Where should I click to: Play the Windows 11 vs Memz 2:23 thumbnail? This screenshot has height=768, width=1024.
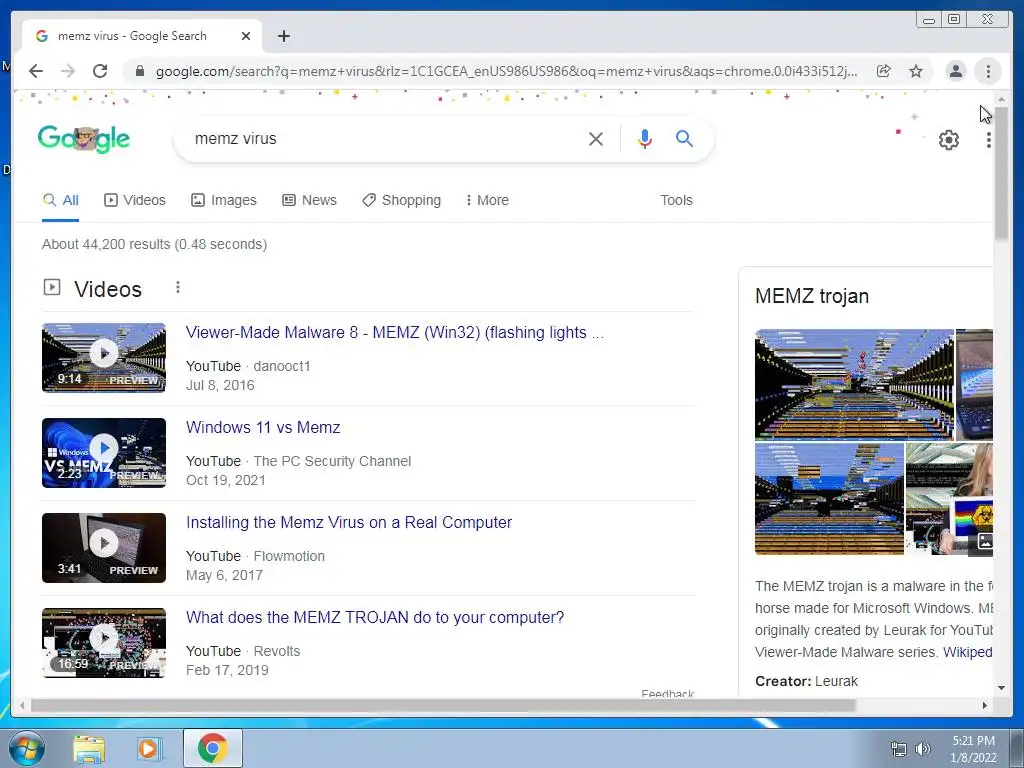104,453
